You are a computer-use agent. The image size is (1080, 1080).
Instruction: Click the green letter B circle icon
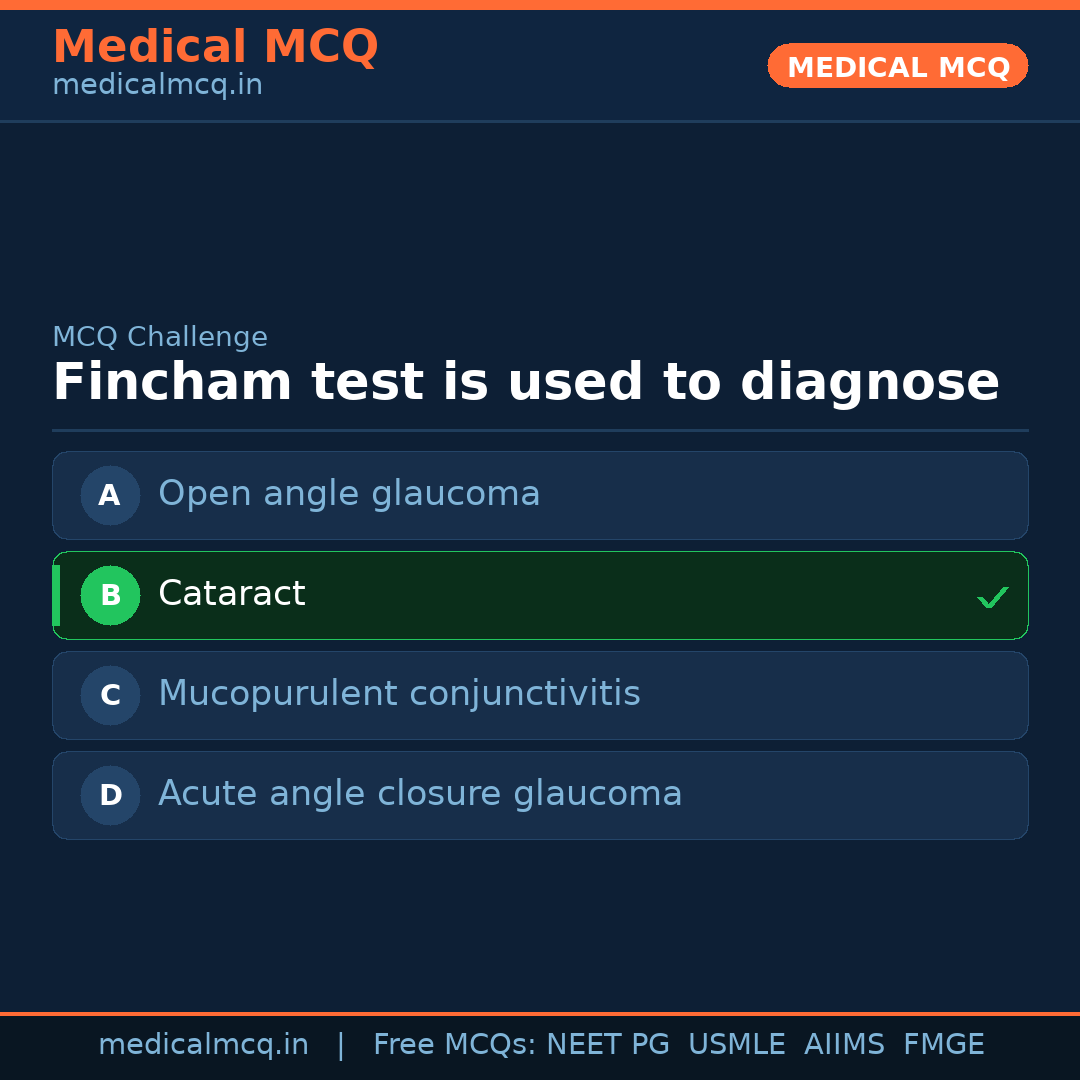110,595
